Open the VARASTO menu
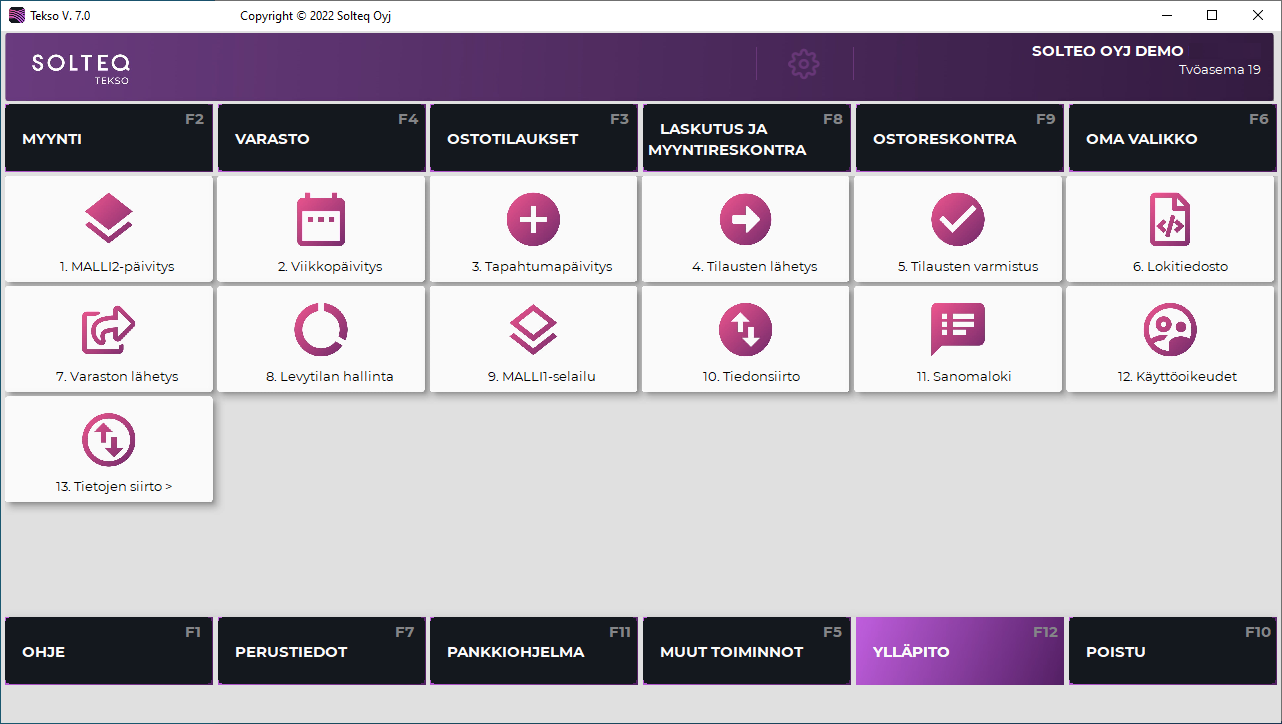The image size is (1282, 724). [x=321, y=139]
